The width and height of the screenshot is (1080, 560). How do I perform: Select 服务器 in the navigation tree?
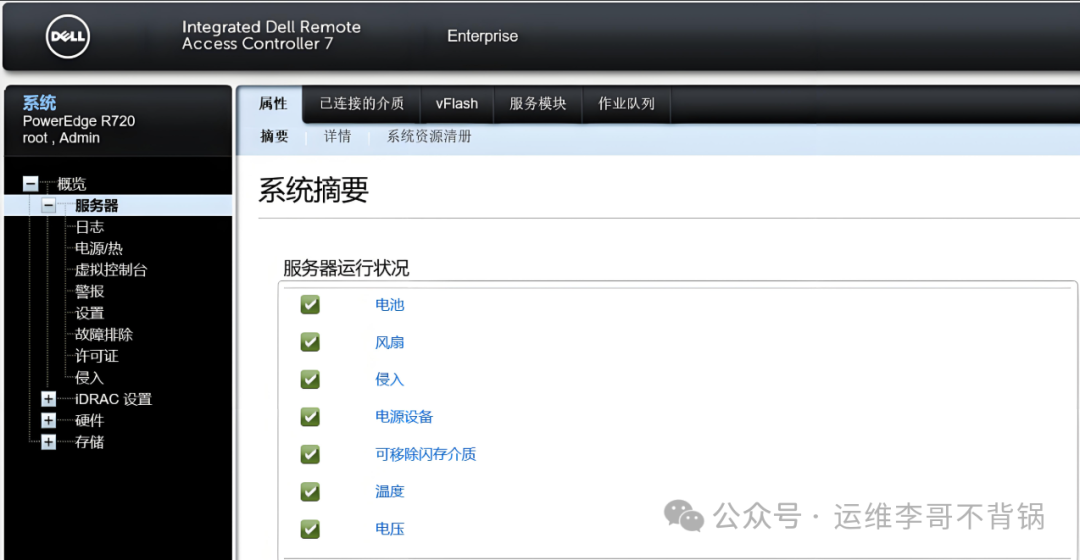(96, 205)
